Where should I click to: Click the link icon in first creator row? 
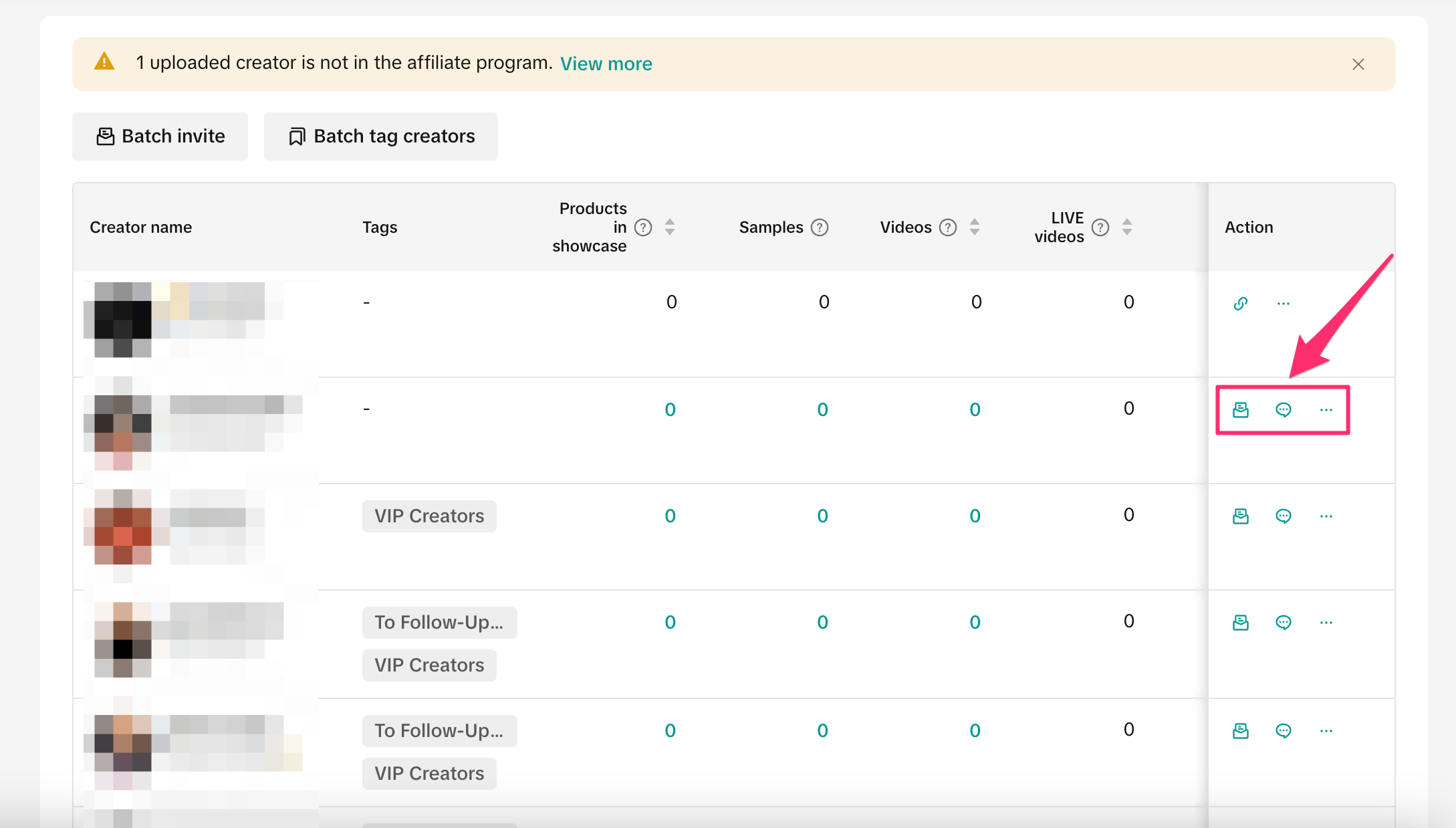tap(1240, 304)
